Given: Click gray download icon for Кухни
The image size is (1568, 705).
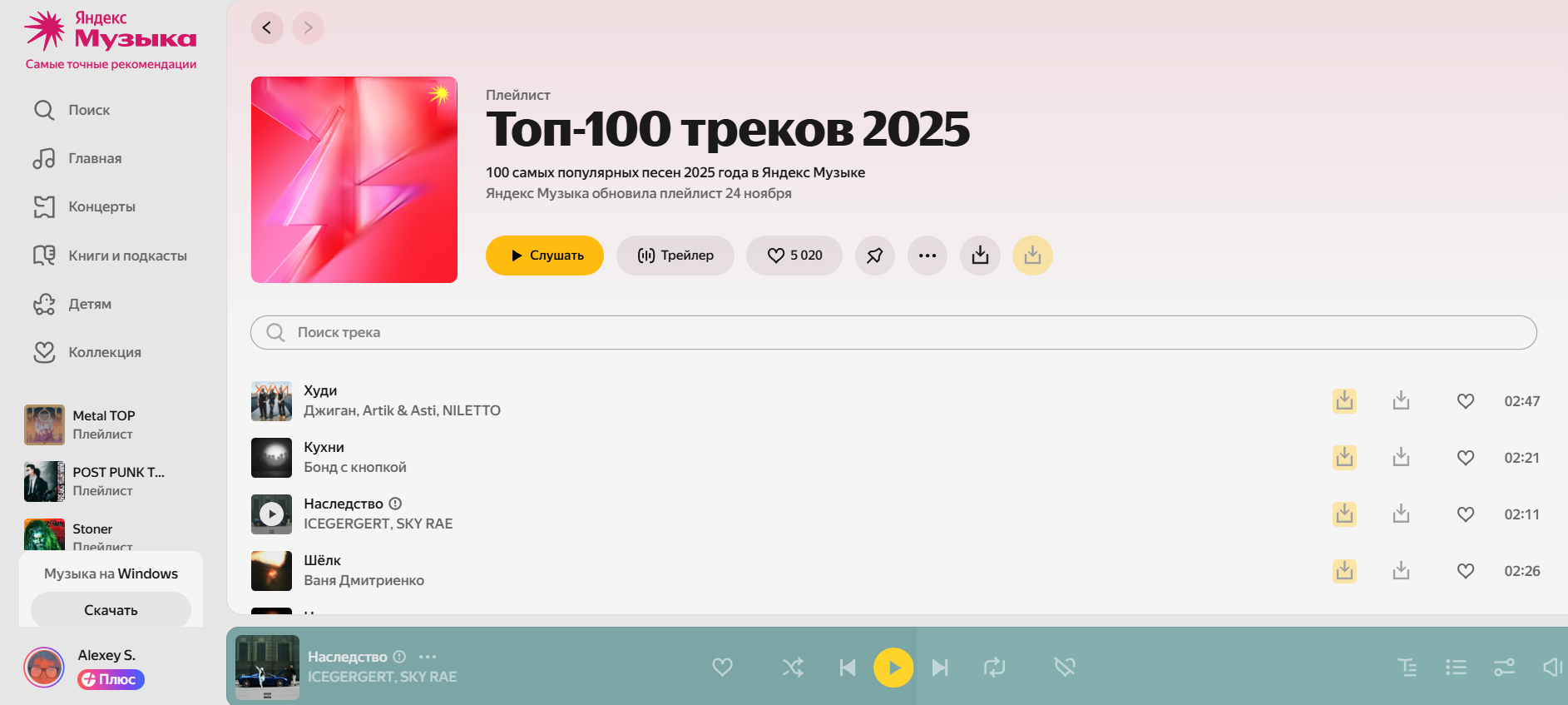Looking at the screenshot, I should (1402, 458).
